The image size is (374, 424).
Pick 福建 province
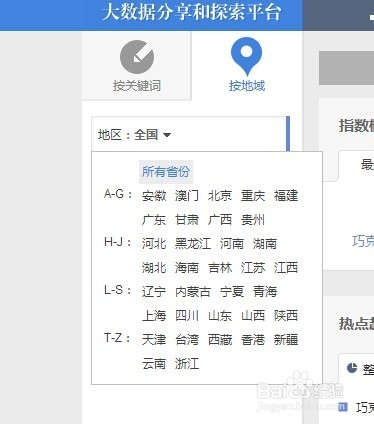point(286,196)
